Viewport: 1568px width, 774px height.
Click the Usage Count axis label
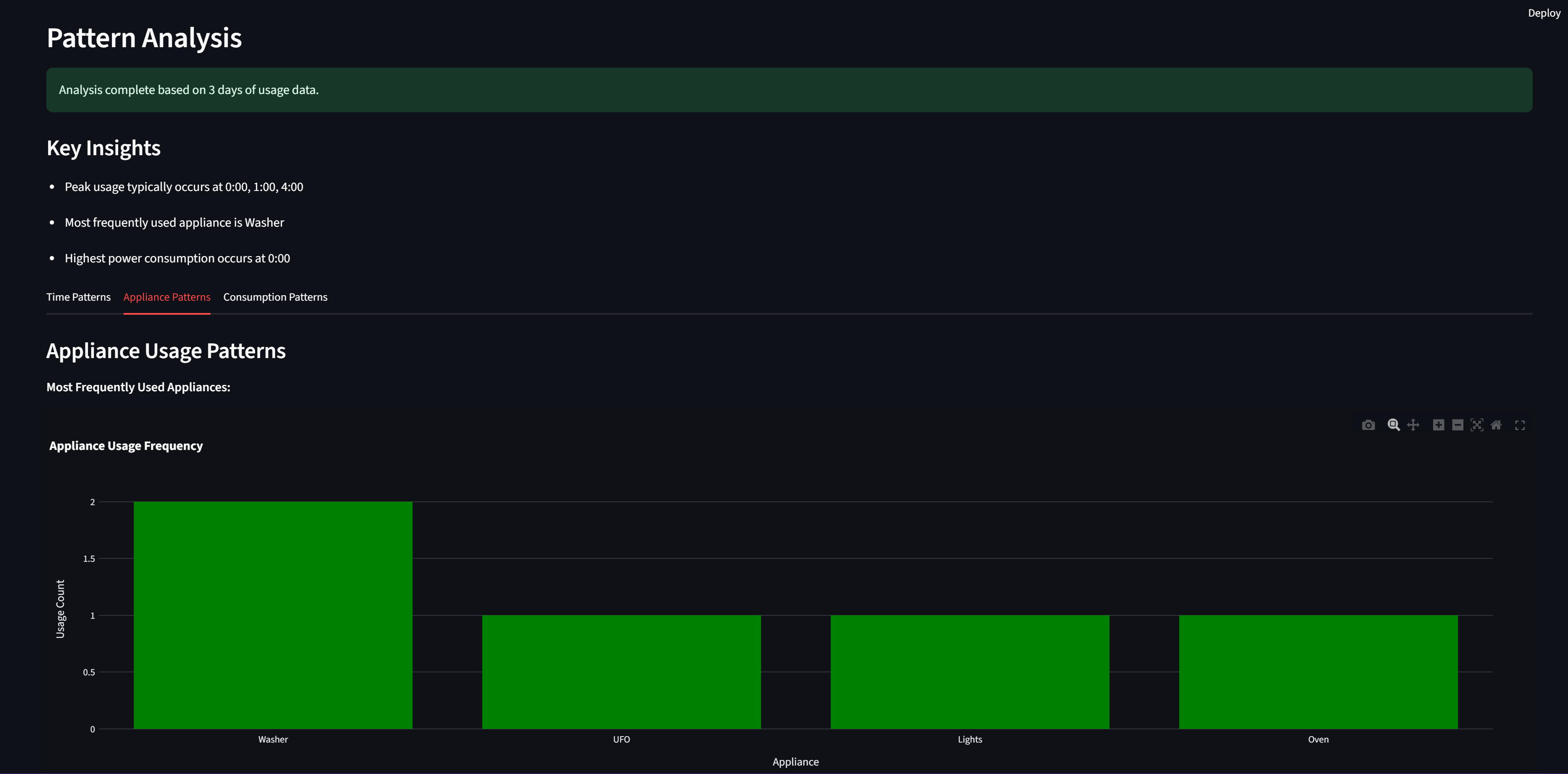[x=60, y=609]
